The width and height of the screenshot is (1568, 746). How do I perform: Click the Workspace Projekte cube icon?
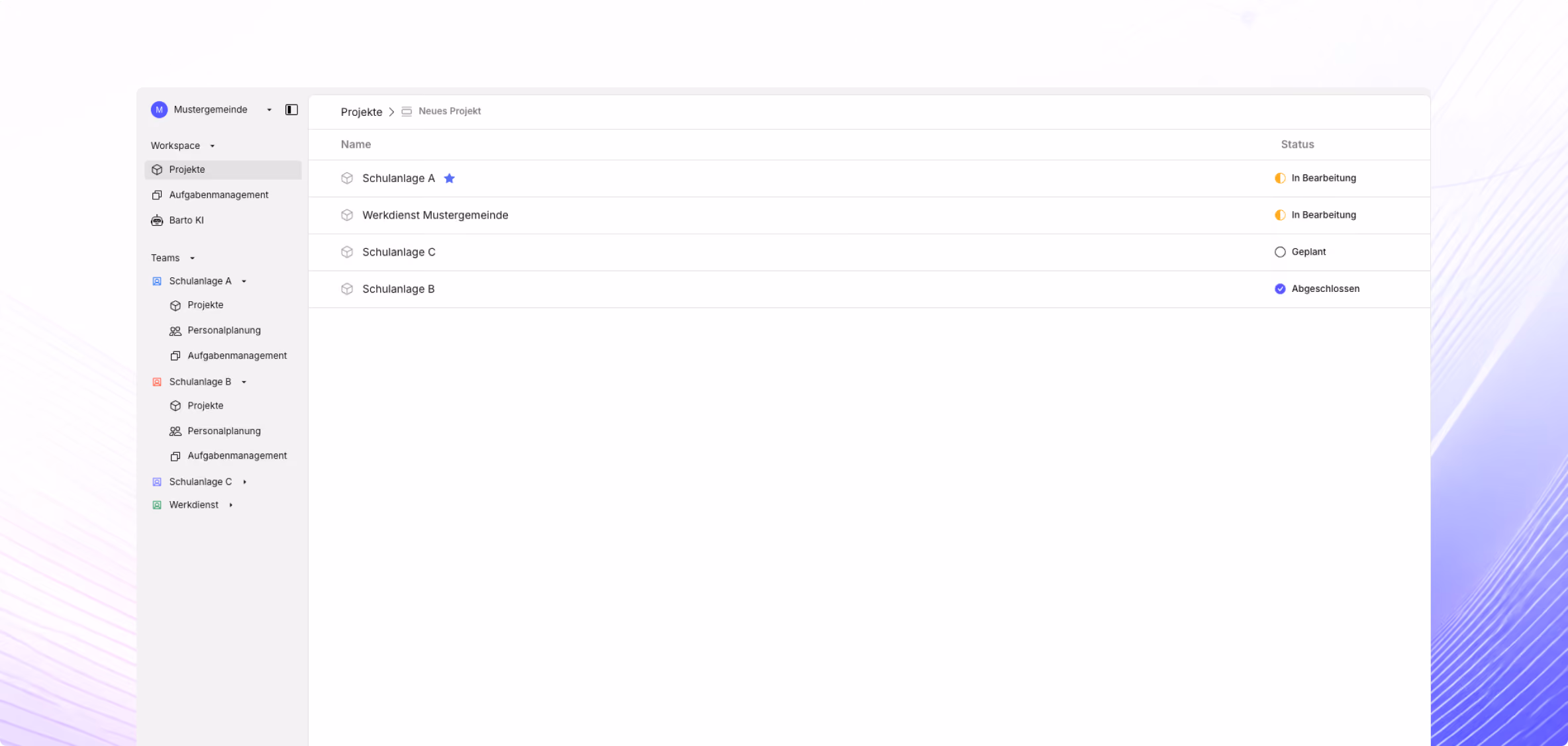[157, 170]
